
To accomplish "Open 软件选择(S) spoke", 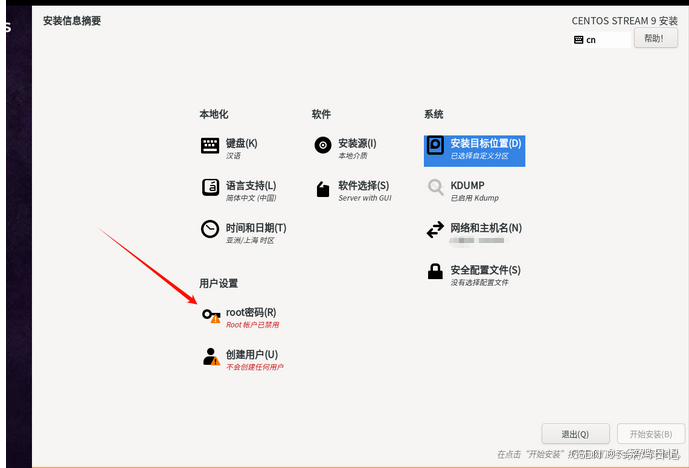I will [x=364, y=185].
